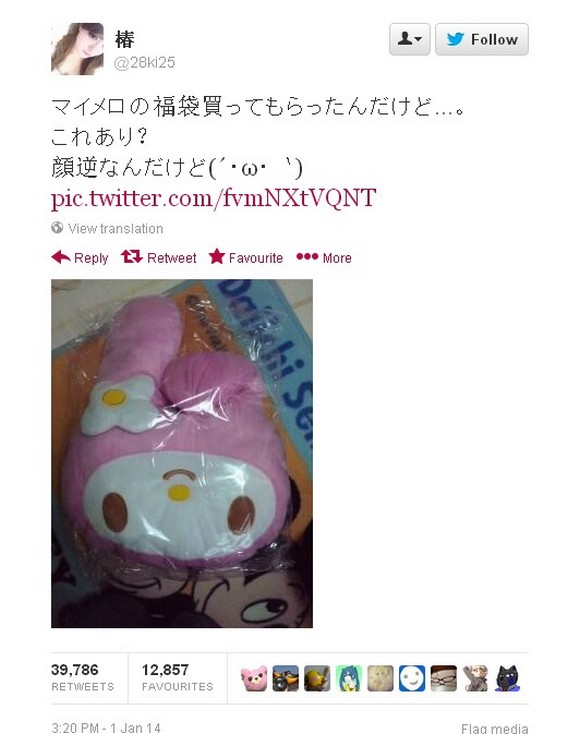Click the globe icon beside View translation

pos(57,228)
